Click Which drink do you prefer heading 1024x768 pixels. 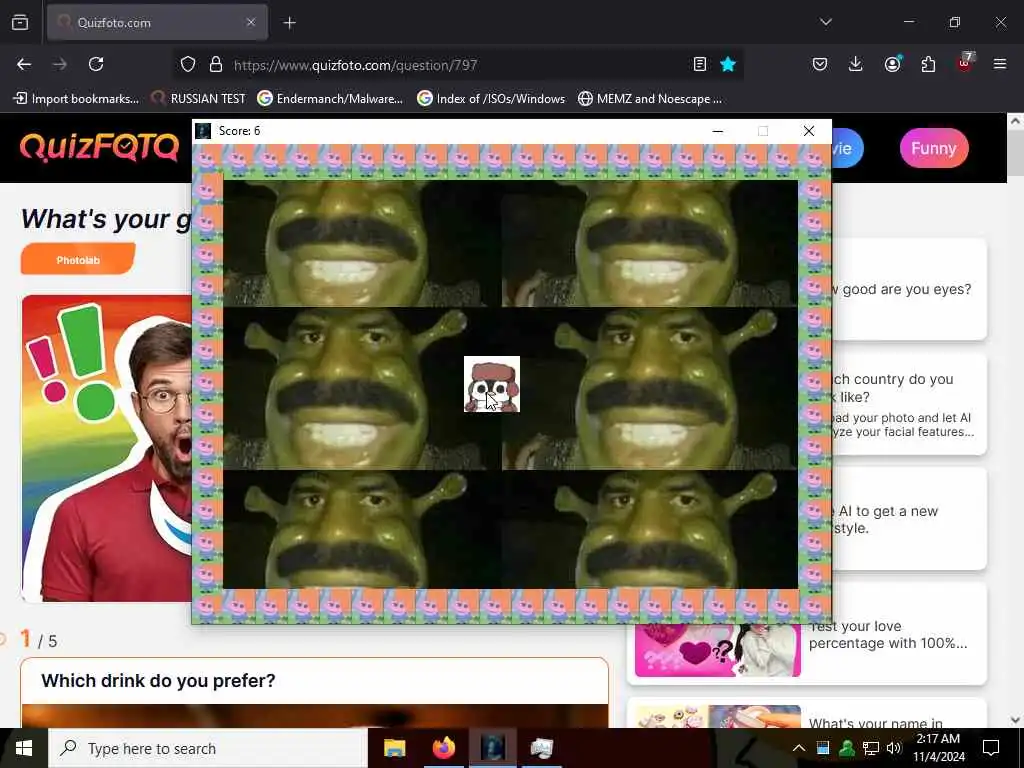pyautogui.click(x=158, y=680)
